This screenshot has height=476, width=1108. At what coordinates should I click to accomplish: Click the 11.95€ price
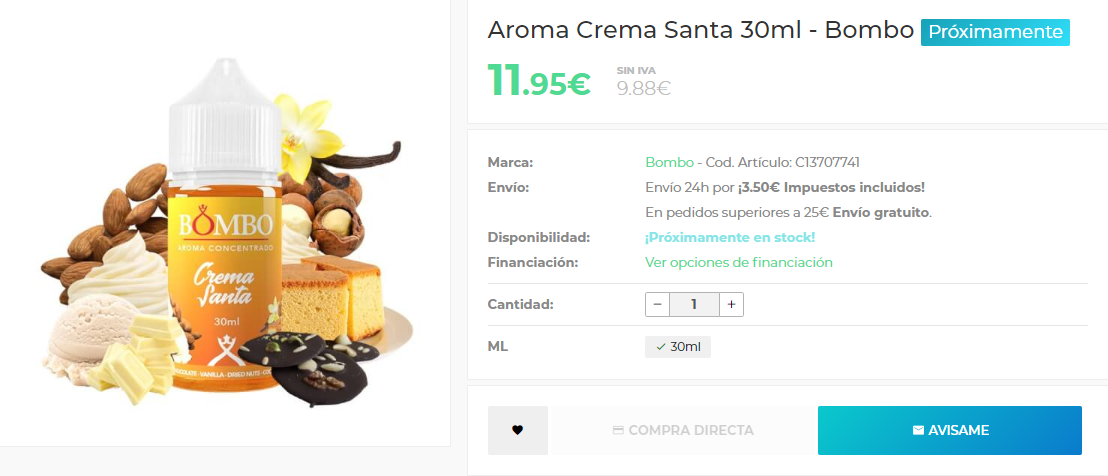pos(539,81)
